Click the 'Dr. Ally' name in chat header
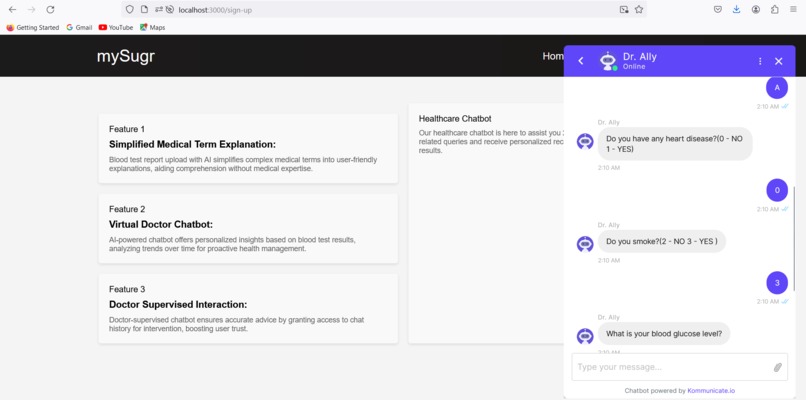Image resolution: width=806 pixels, height=400 pixels. click(x=639, y=57)
